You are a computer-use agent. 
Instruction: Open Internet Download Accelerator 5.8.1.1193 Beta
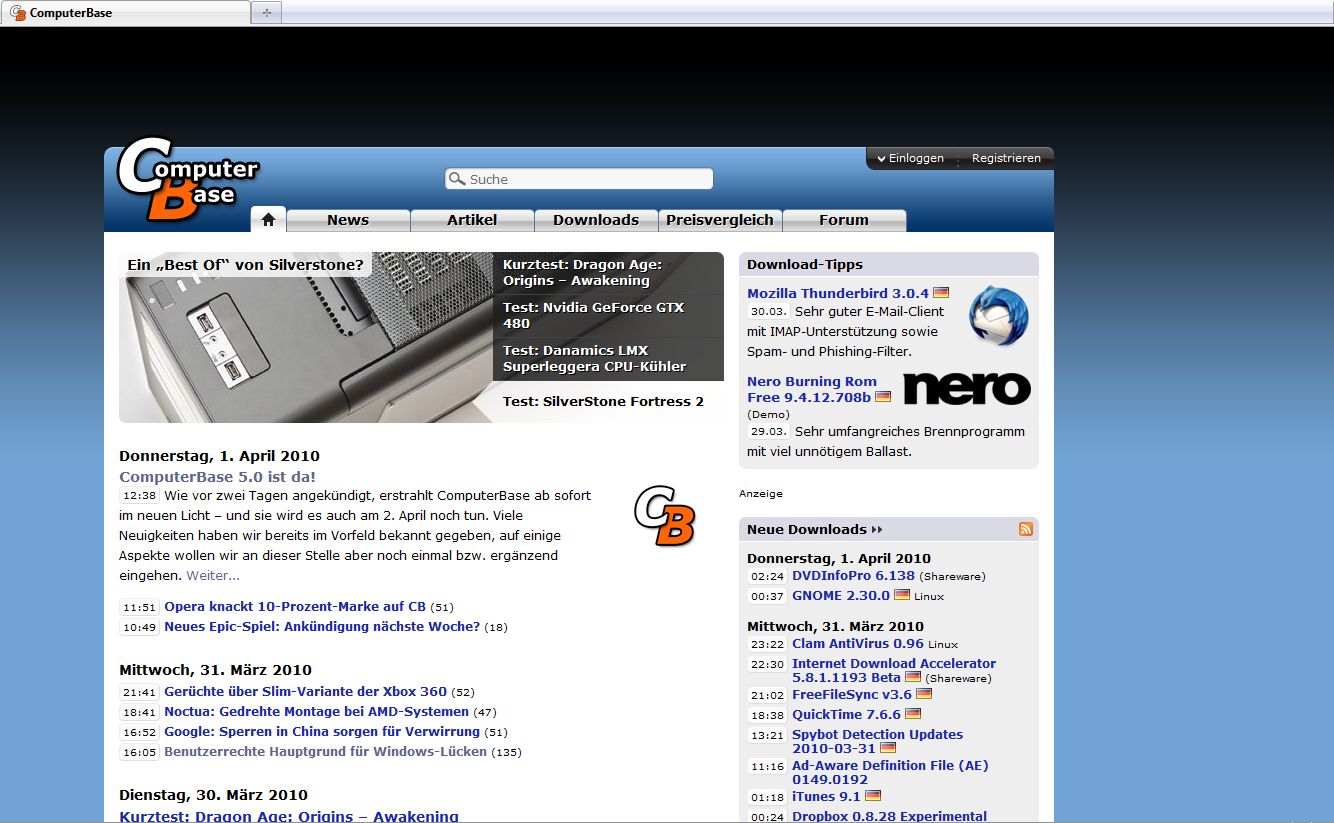tap(894, 670)
